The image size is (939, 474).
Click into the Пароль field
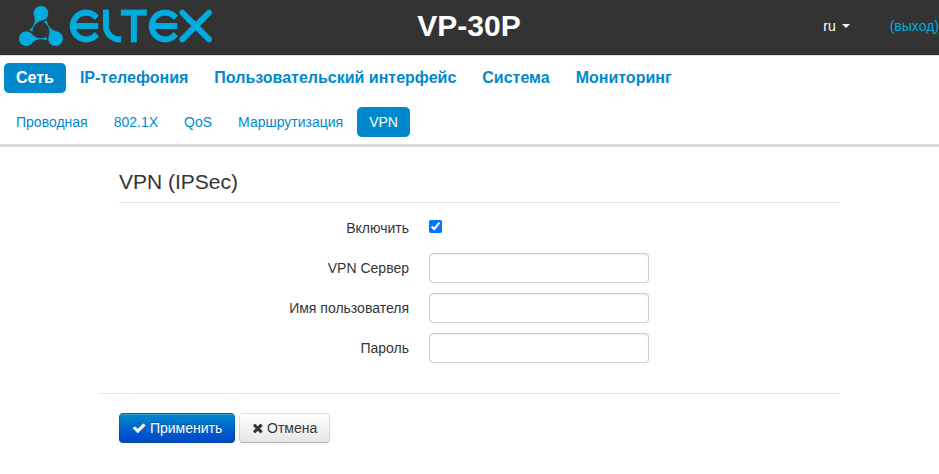538,348
